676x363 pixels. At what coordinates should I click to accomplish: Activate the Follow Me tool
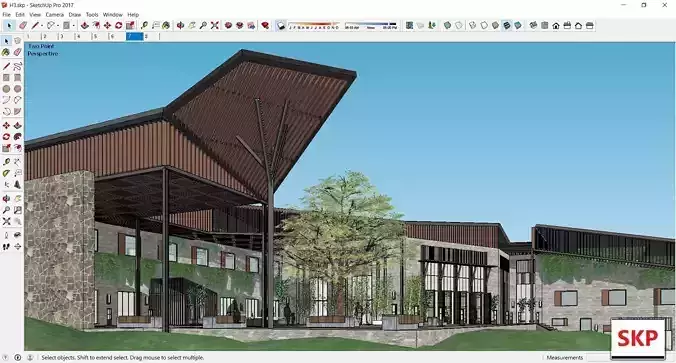(x=17, y=137)
